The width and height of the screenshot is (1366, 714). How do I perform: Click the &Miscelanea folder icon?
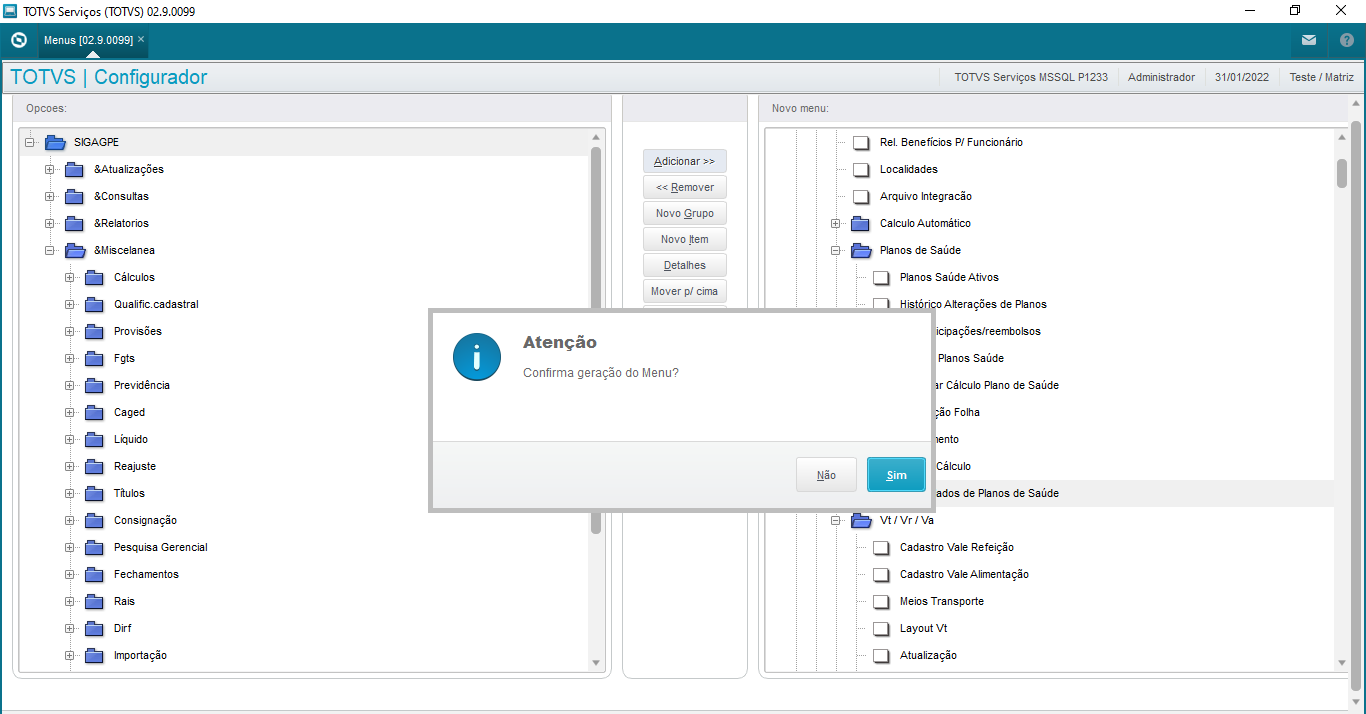(x=75, y=250)
